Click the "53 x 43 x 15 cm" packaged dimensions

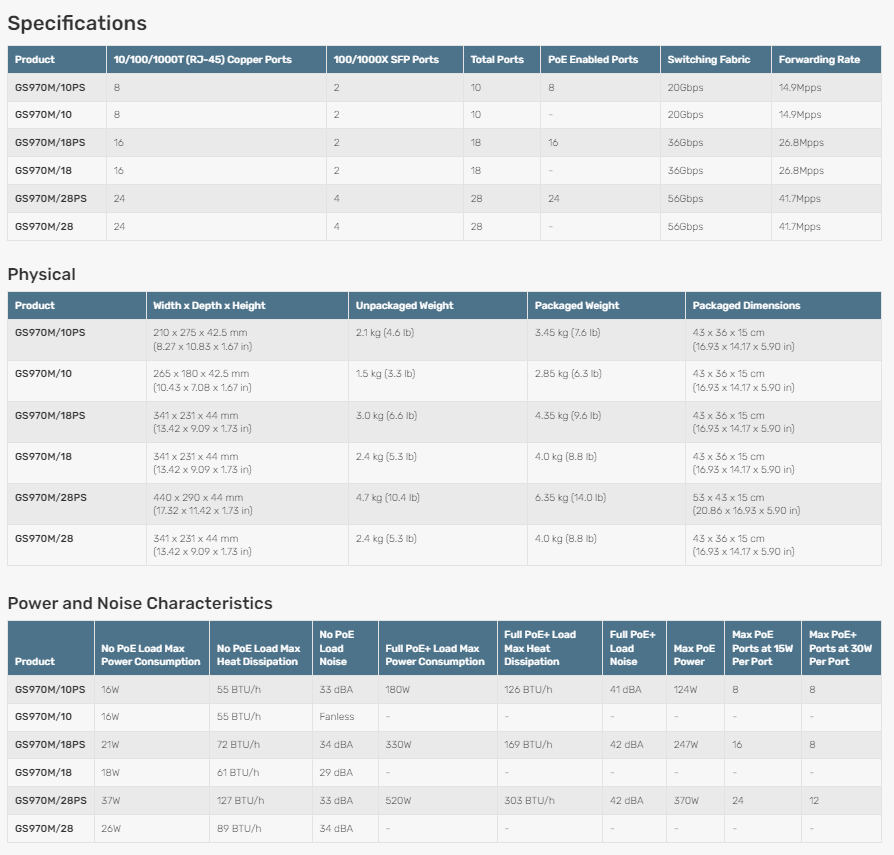click(x=729, y=498)
